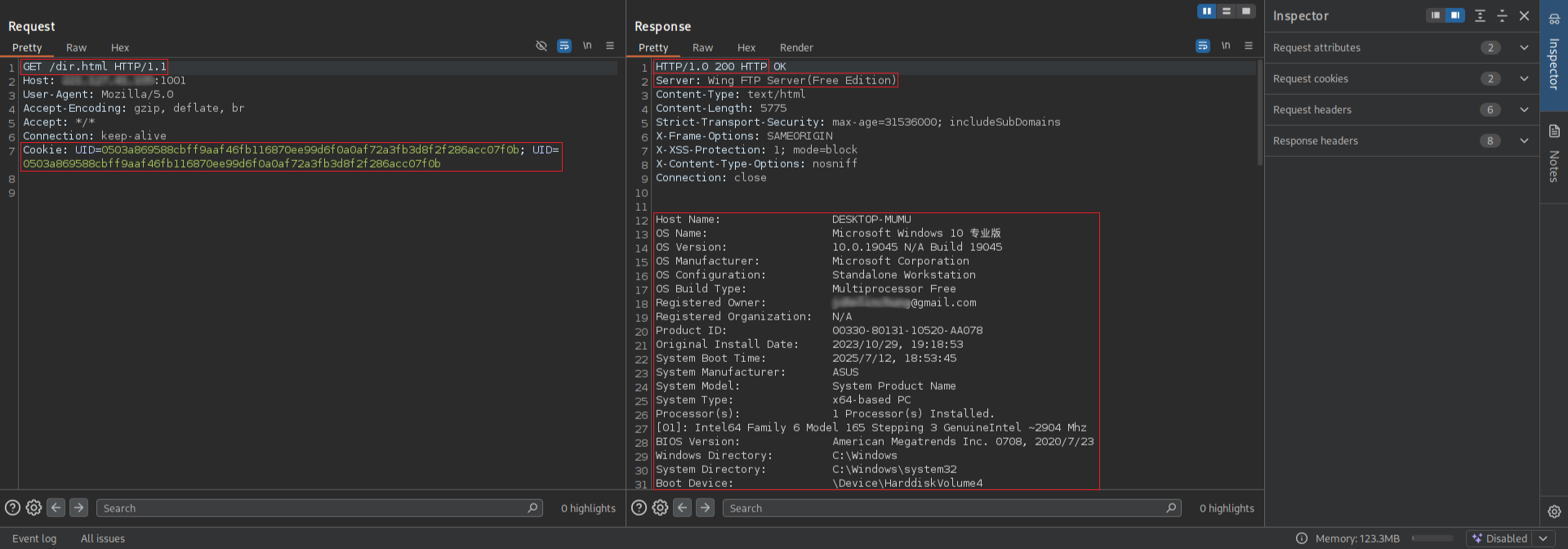This screenshot has height=549, width=1568.
Task: Click the Request search input field
Action: coord(319,507)
